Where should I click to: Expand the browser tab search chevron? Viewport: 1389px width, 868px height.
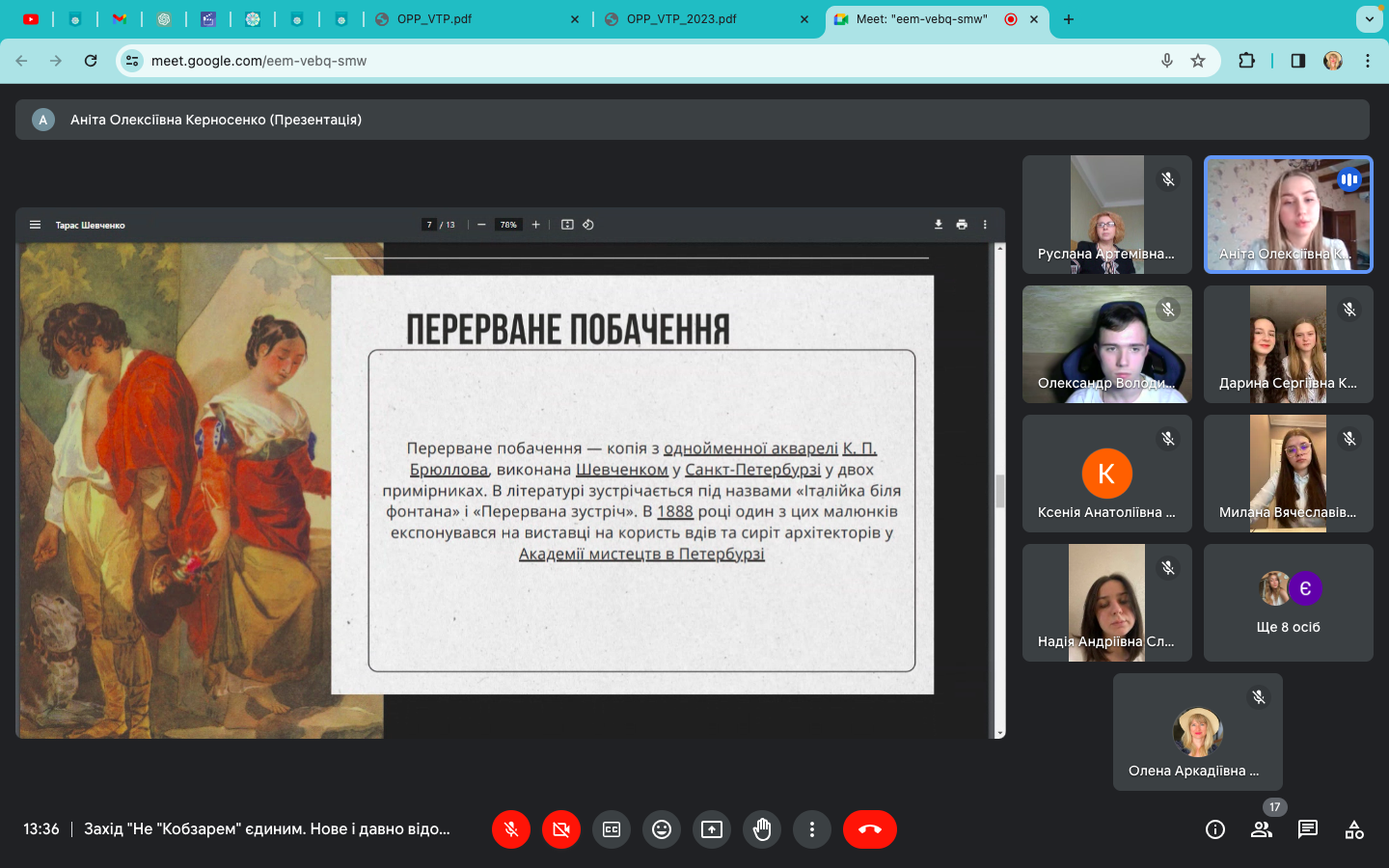(1369, 19)
